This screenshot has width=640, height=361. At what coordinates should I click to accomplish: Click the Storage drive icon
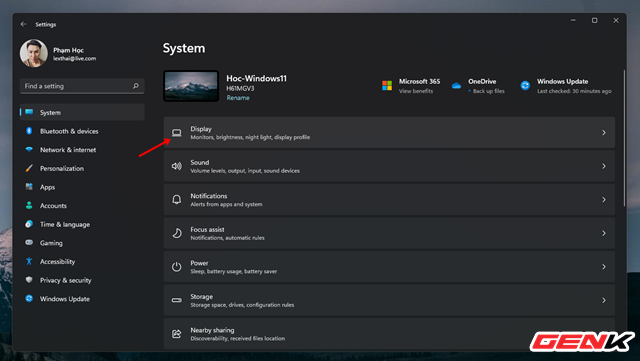(176, 300)
